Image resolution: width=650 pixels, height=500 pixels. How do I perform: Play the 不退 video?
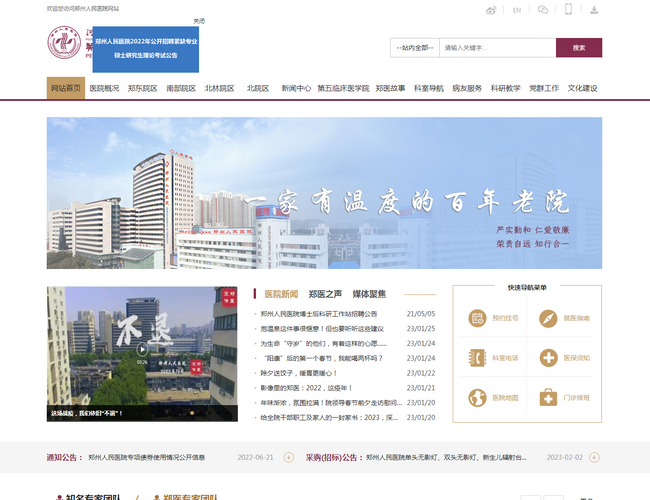pos(142,349)
